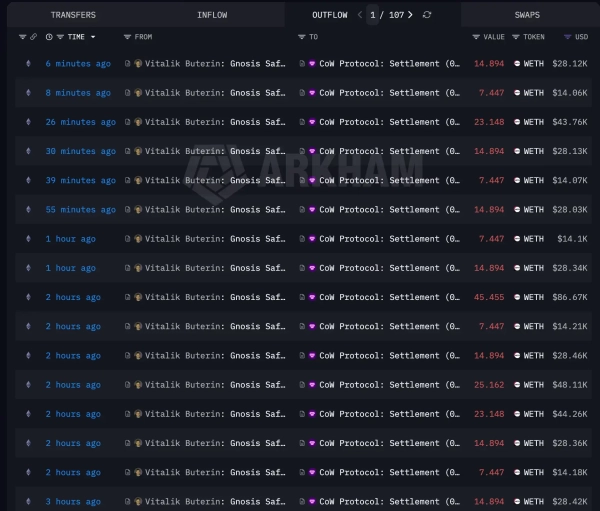Open the '6 minutes ago' transaction link
600x511 pixels.
(x=78, y=64)
